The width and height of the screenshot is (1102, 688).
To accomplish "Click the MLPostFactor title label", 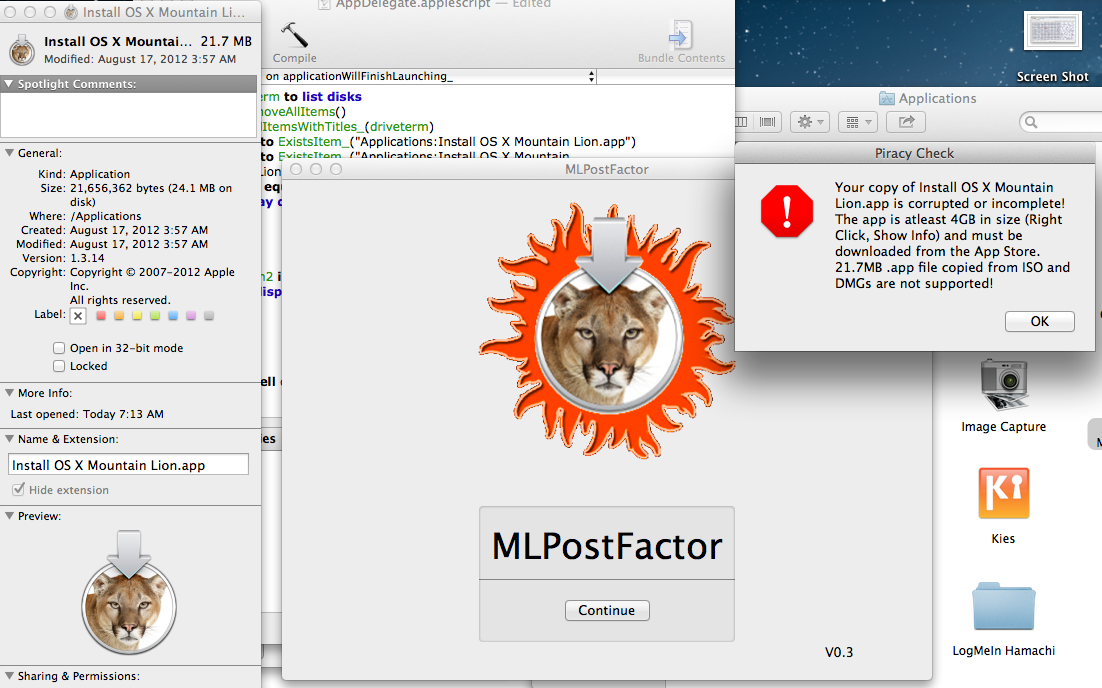I will [x=607, y=545].
